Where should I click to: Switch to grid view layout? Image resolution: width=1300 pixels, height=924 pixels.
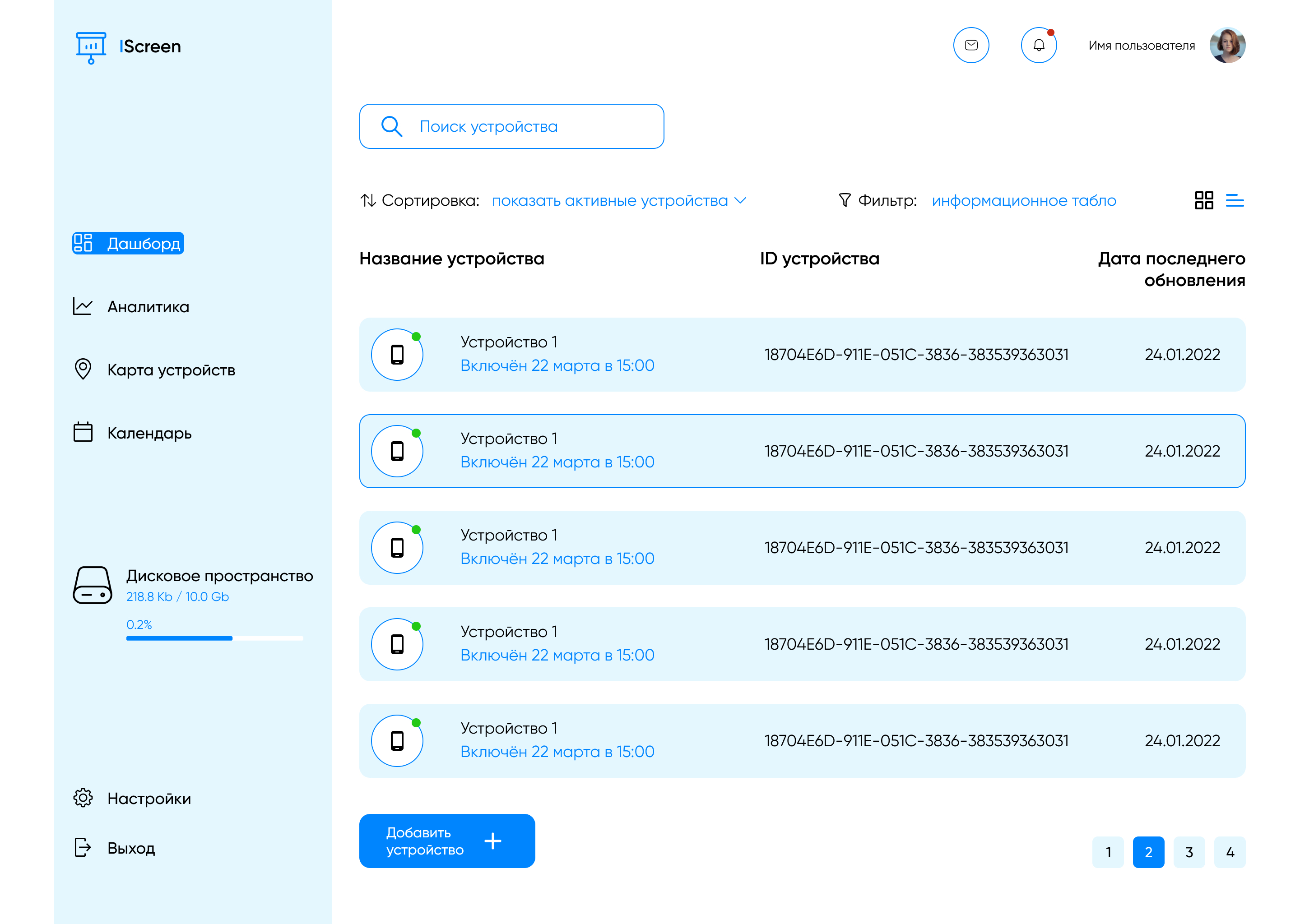click(x=1204, y=200)
